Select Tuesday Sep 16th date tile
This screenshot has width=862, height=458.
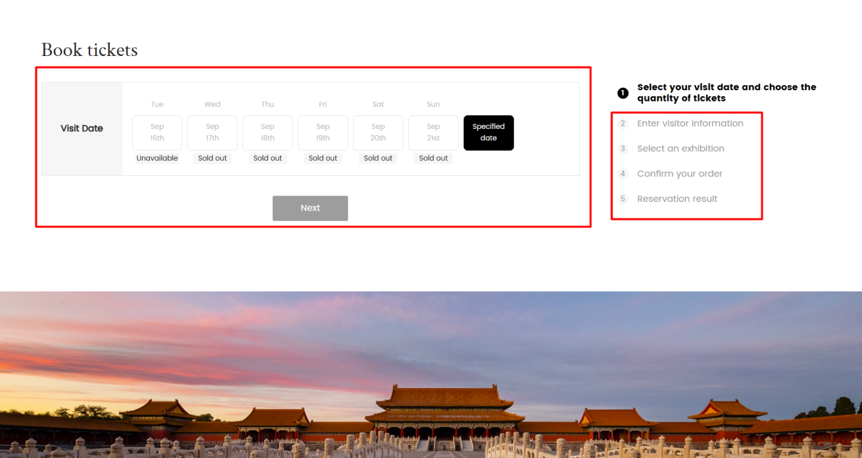point(157,133)
